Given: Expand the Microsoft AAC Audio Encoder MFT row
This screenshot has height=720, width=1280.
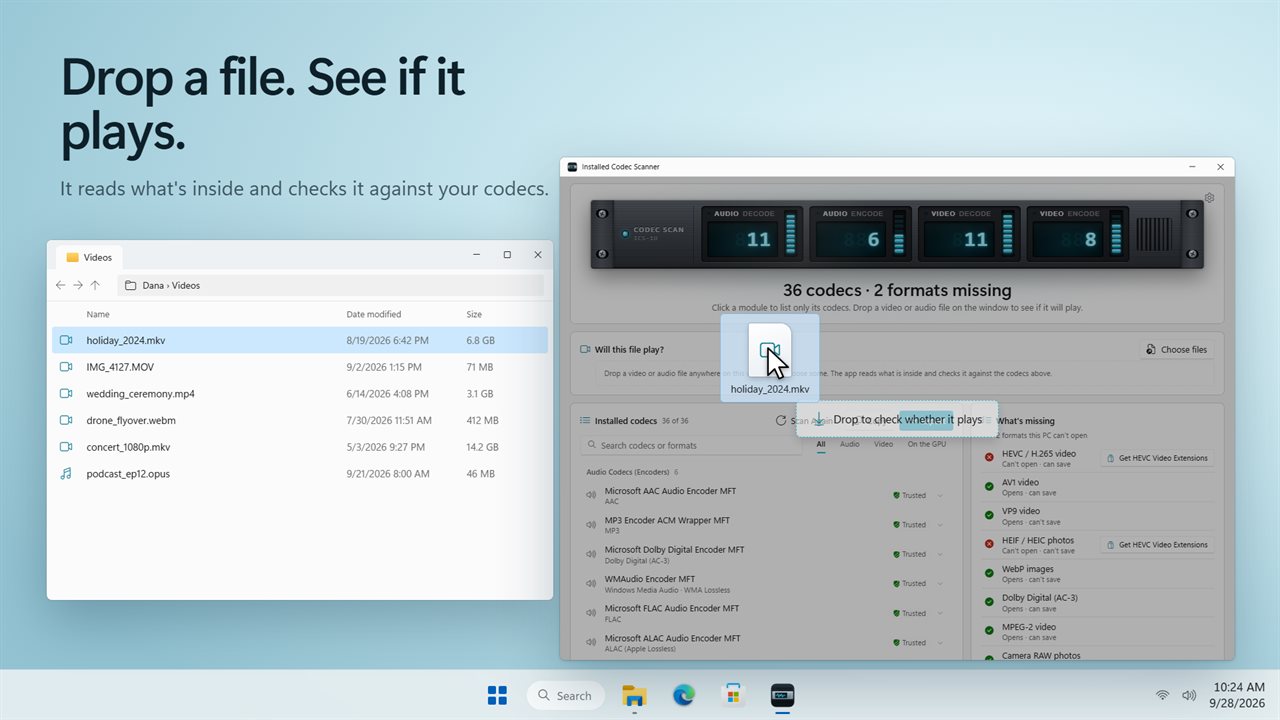Looking at the screenshot, I should tap(940, 495).
